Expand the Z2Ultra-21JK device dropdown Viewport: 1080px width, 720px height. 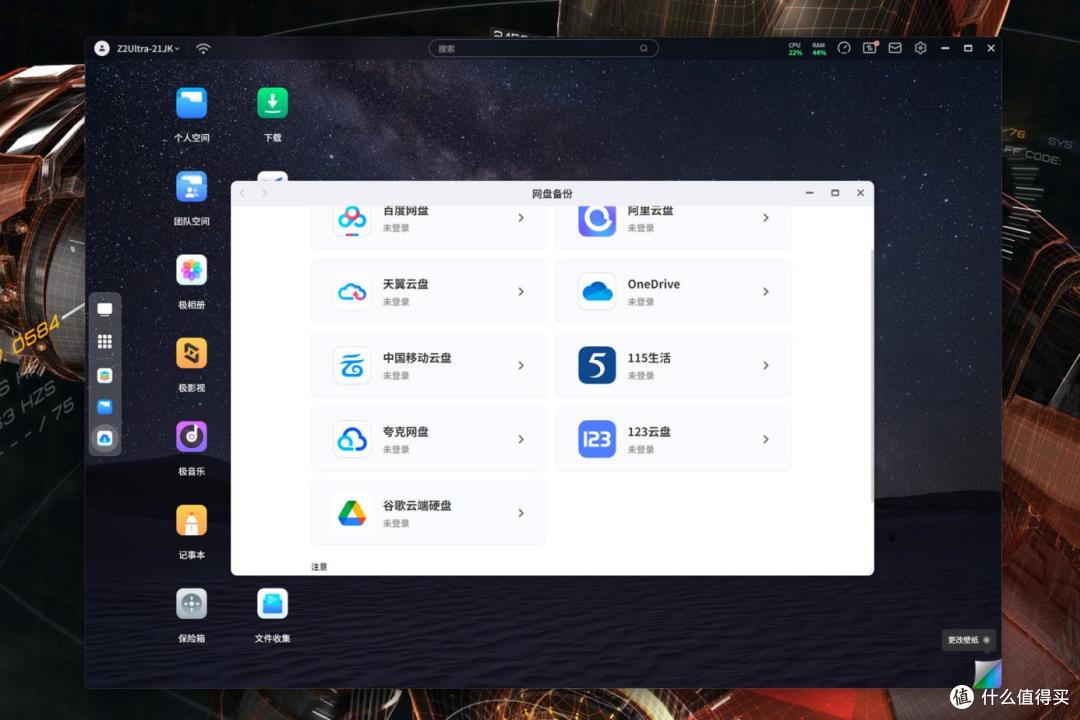pyautogui.click(x=148, y=48)
